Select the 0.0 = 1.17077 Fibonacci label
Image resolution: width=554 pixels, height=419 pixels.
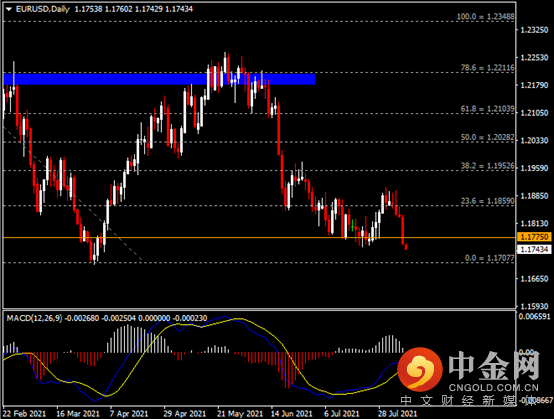pyautogui.click(x=489, y=258)
